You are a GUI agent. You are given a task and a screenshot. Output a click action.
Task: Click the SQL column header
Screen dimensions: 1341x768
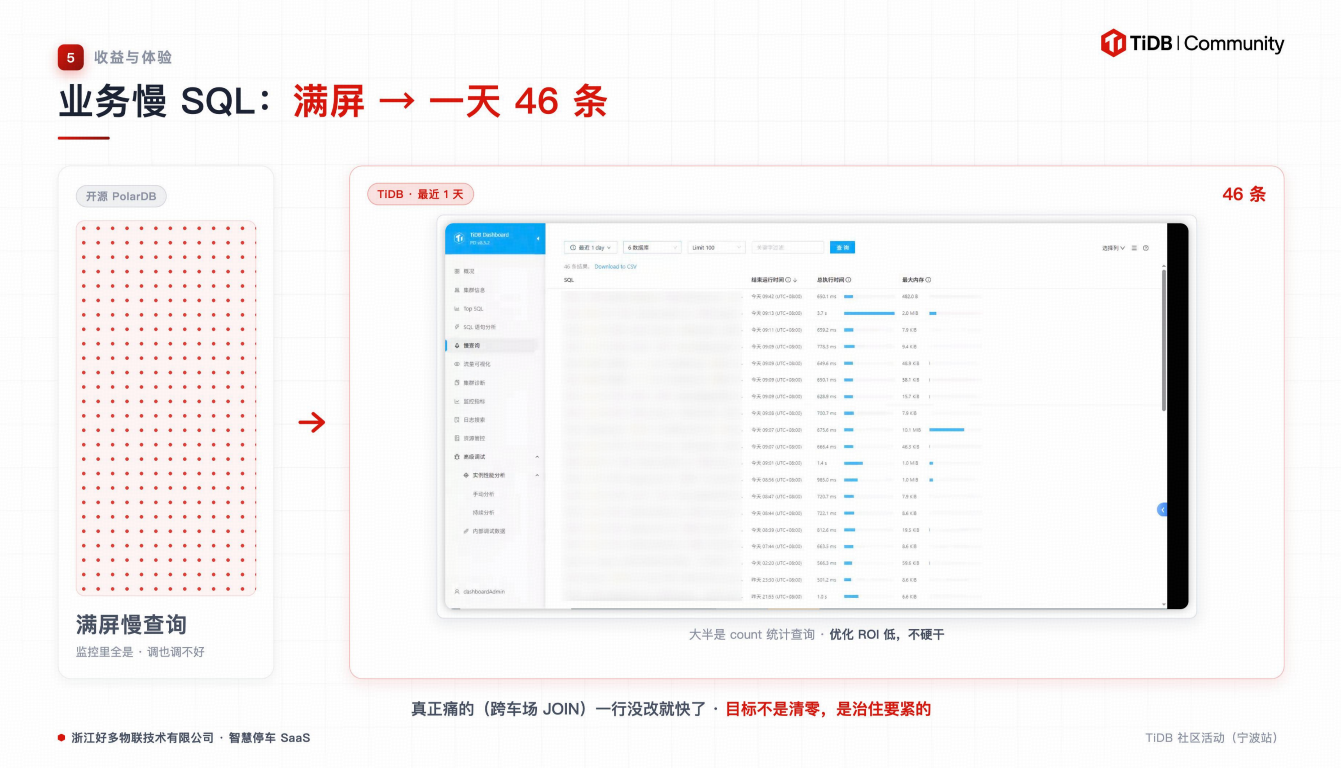tap(569, 280)
